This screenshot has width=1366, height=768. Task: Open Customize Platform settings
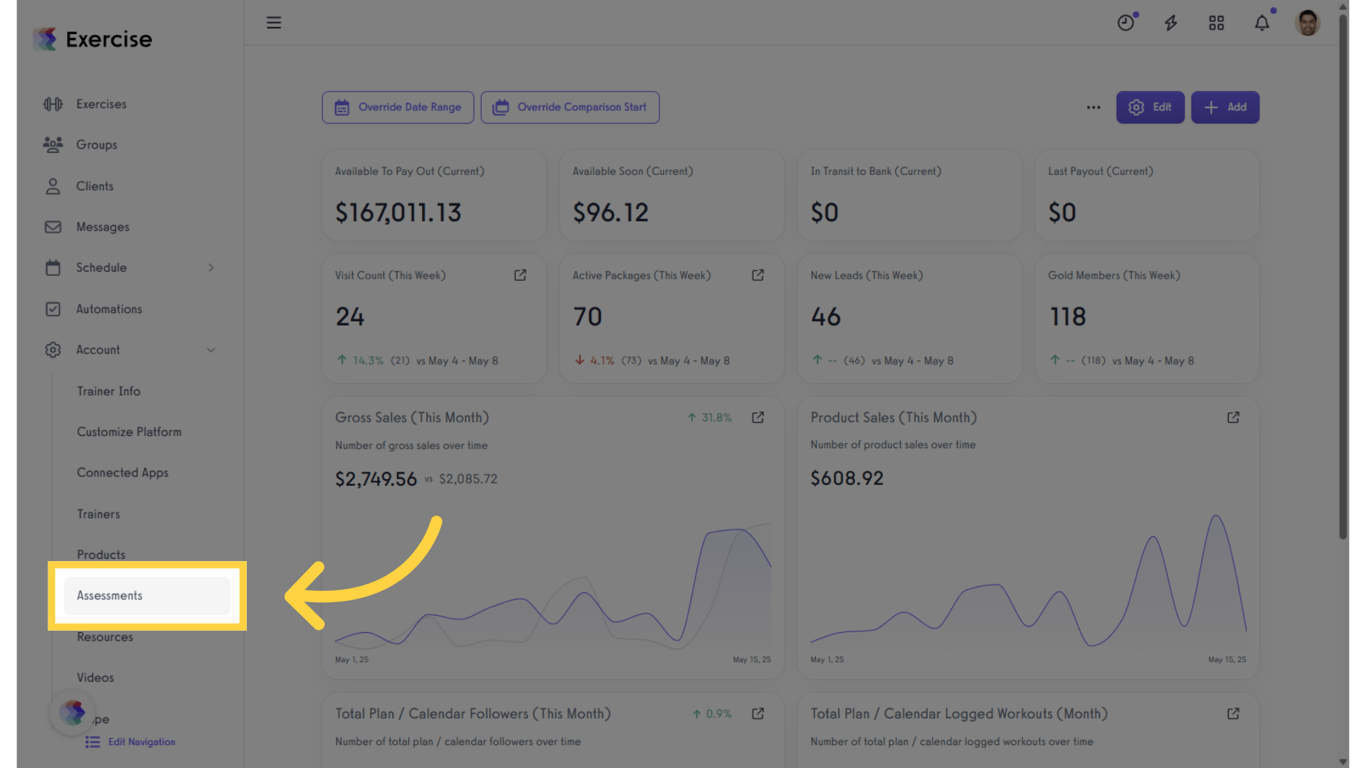(x=129, y=432)
